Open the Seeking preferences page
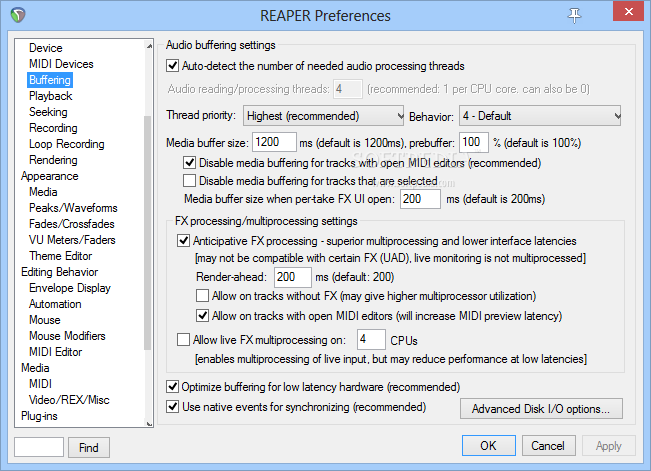Screen dimensions: 651x471 click(48, 112)
